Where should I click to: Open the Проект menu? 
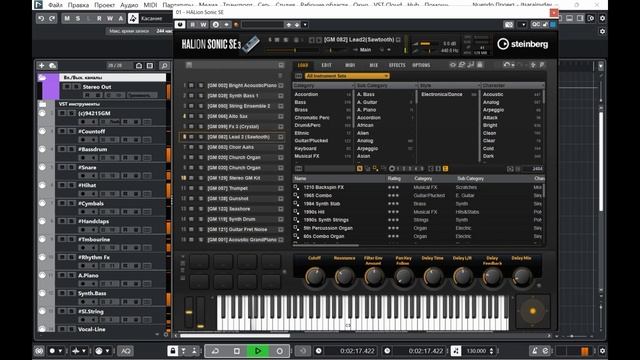pos(104,5)
